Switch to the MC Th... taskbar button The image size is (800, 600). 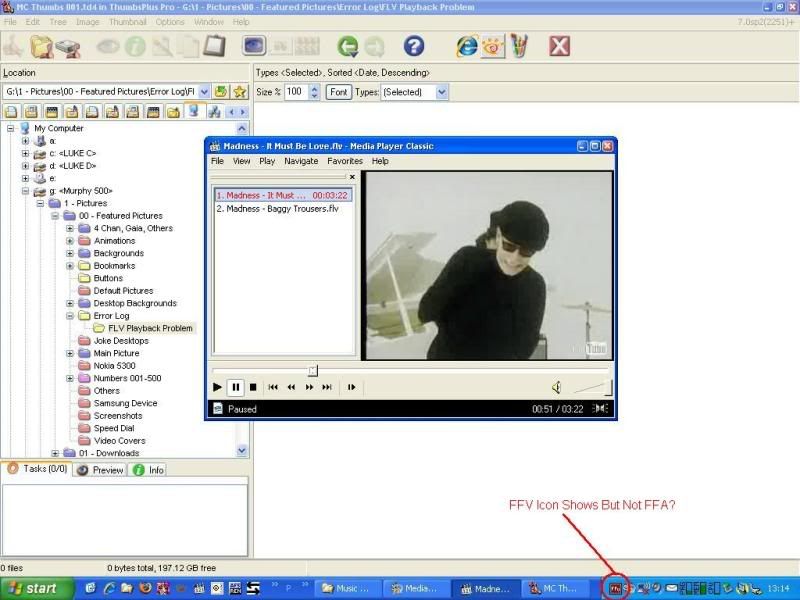coord(557,589)
